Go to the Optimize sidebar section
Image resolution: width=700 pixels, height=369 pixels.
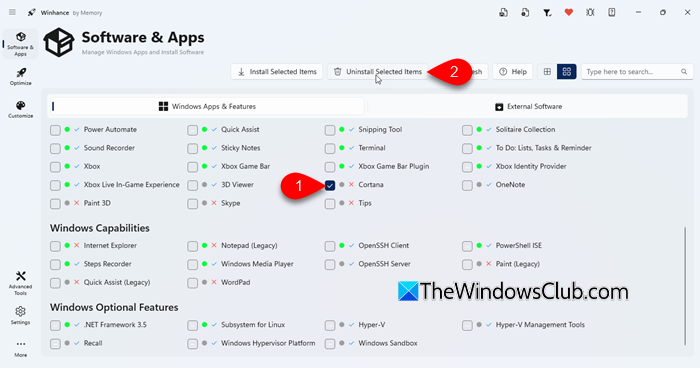click(x=21, y=77)
